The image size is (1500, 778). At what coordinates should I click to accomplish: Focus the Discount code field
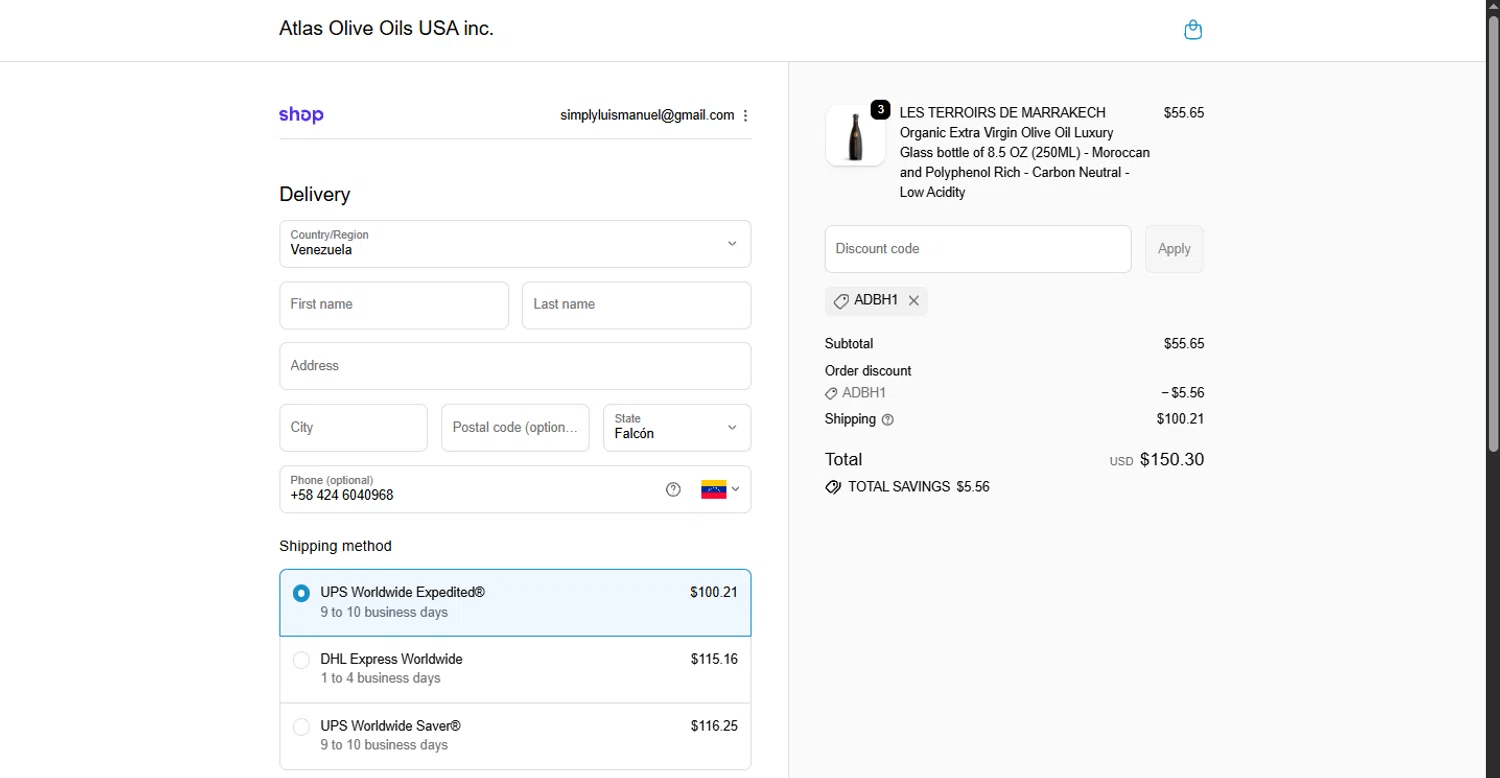pos(978,249)
